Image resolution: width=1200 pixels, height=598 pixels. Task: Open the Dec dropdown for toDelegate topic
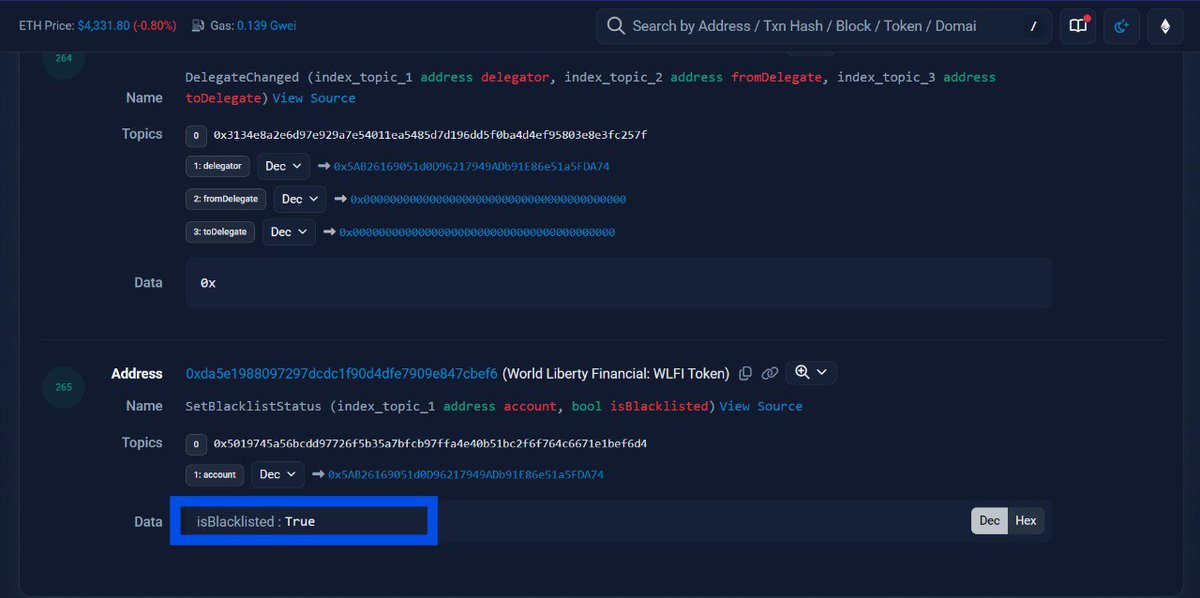tap(289, 232)
